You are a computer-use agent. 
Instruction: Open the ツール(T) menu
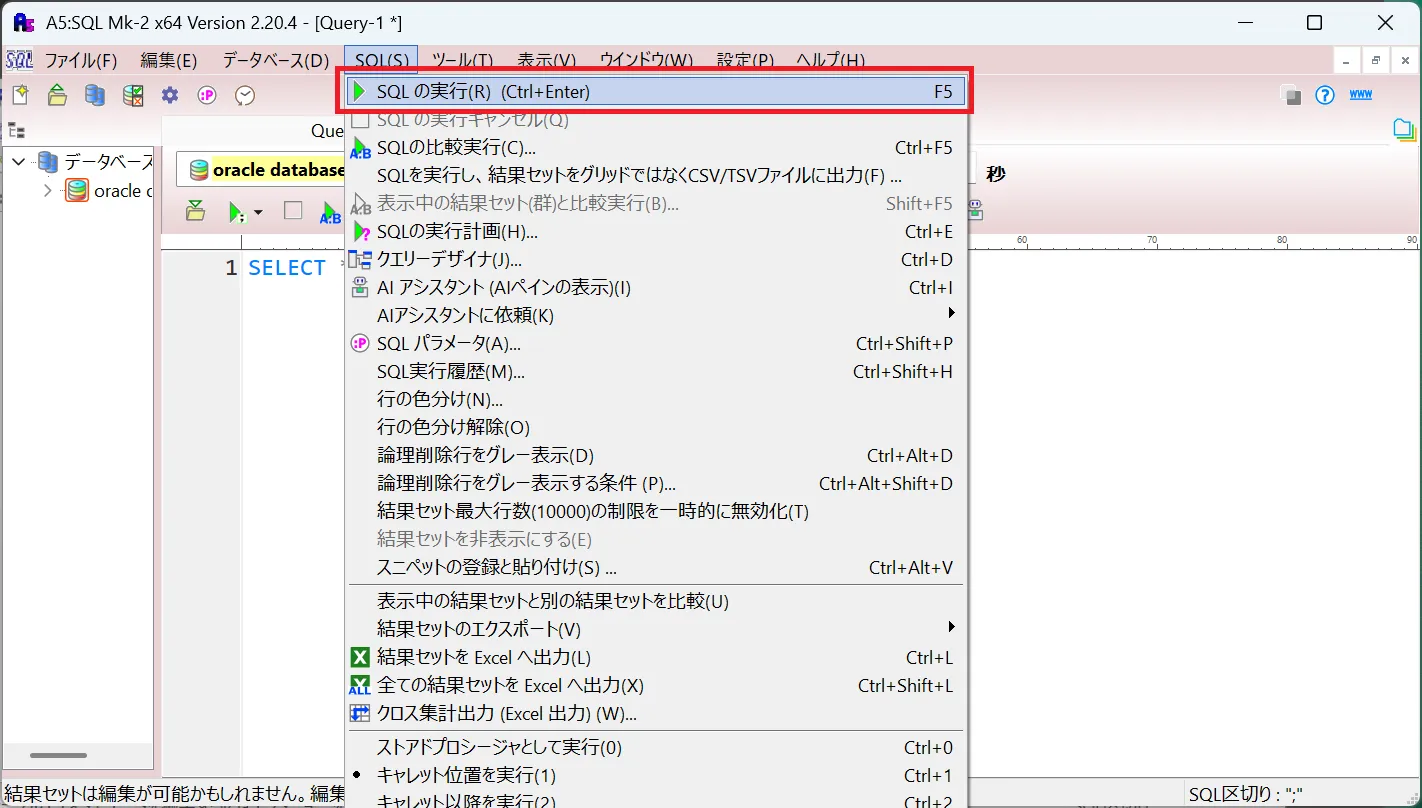462,60
